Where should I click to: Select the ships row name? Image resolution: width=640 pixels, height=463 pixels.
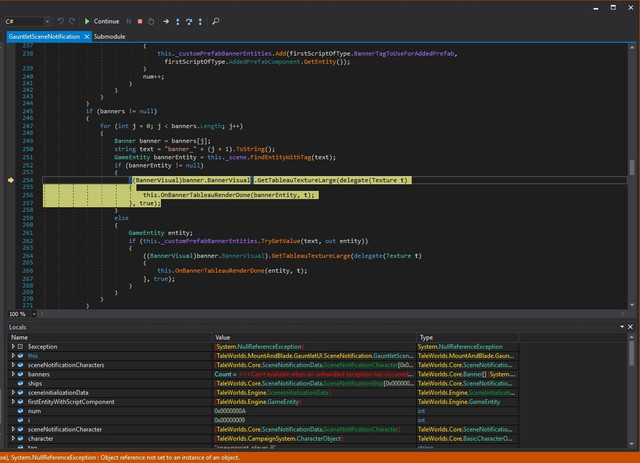[x=35, y=383]
